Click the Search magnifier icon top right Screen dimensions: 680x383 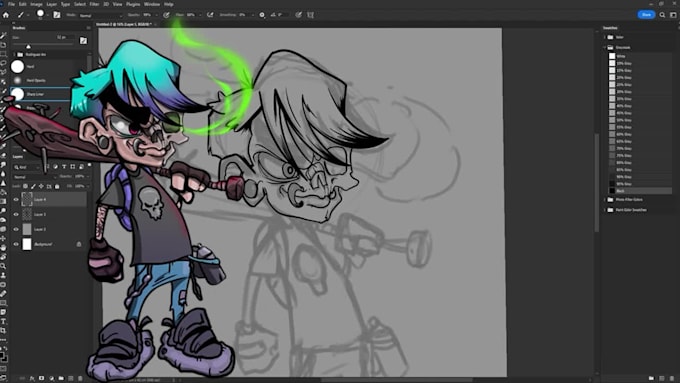[662, 15]
